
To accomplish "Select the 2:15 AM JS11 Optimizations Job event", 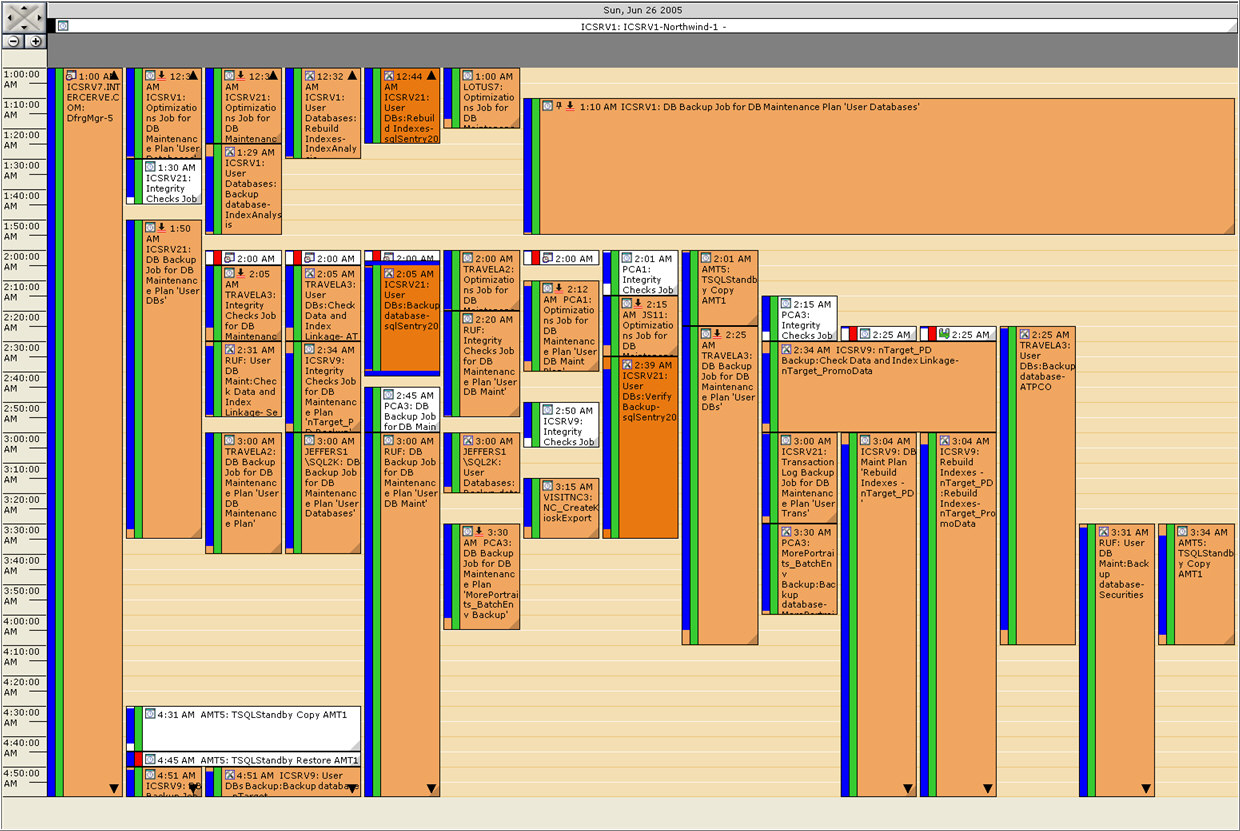I will pyautogui.click(x=640, y=326).
